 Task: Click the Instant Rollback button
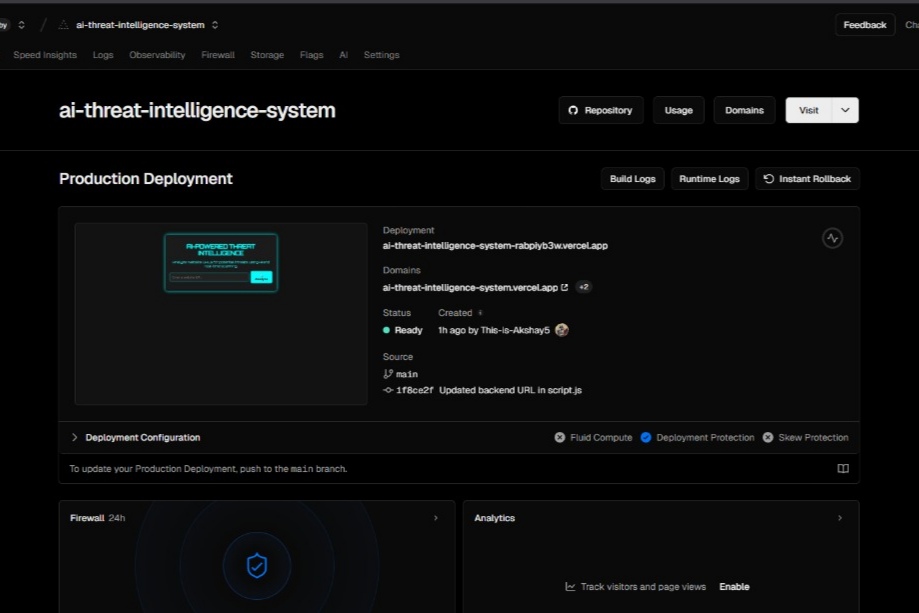[x=807, y=179]
